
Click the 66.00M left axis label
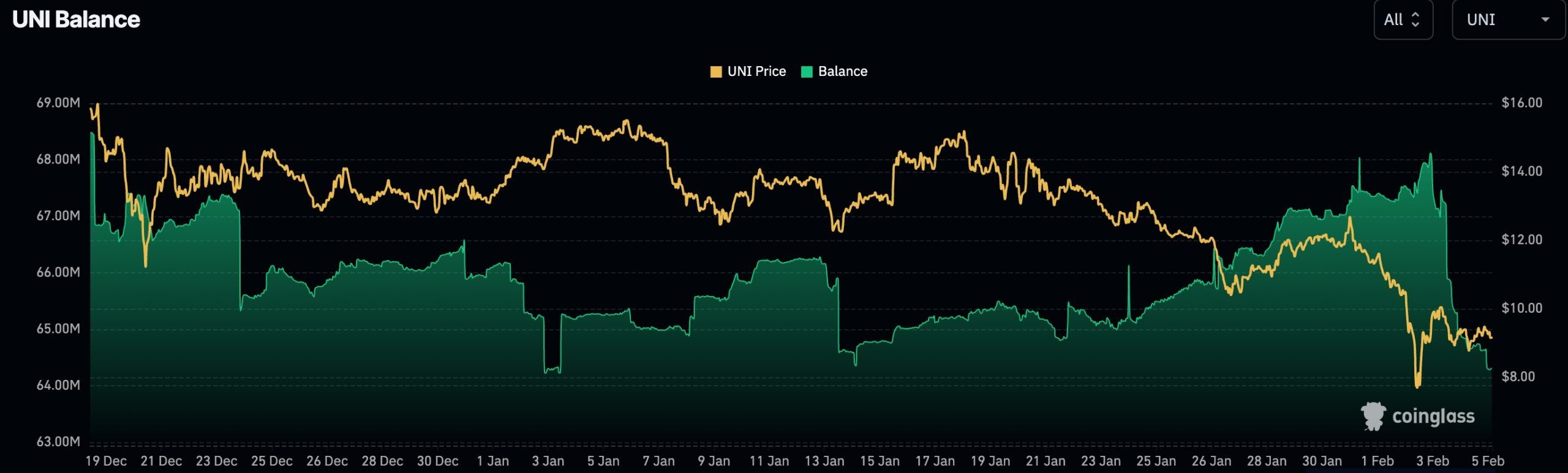coord(58,272)
